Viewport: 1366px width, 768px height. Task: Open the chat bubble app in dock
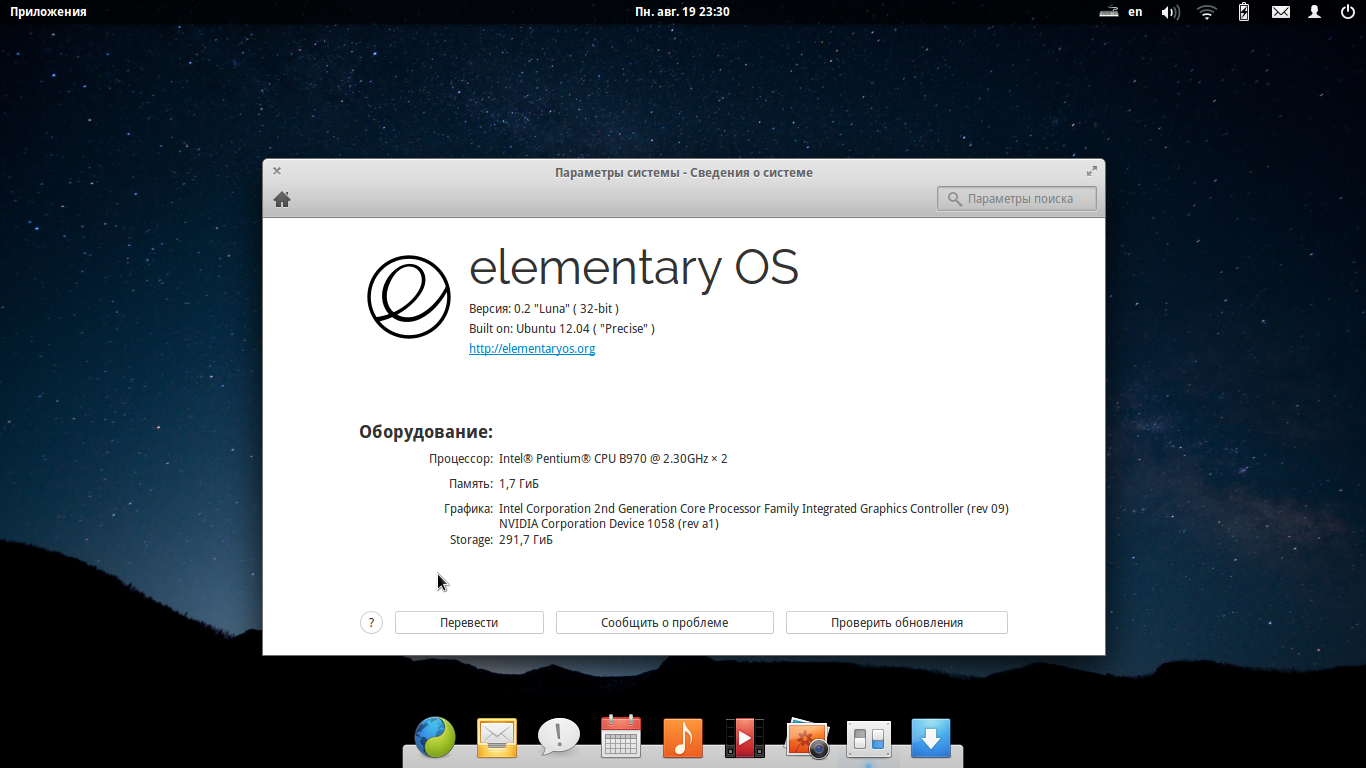point(559,738)
